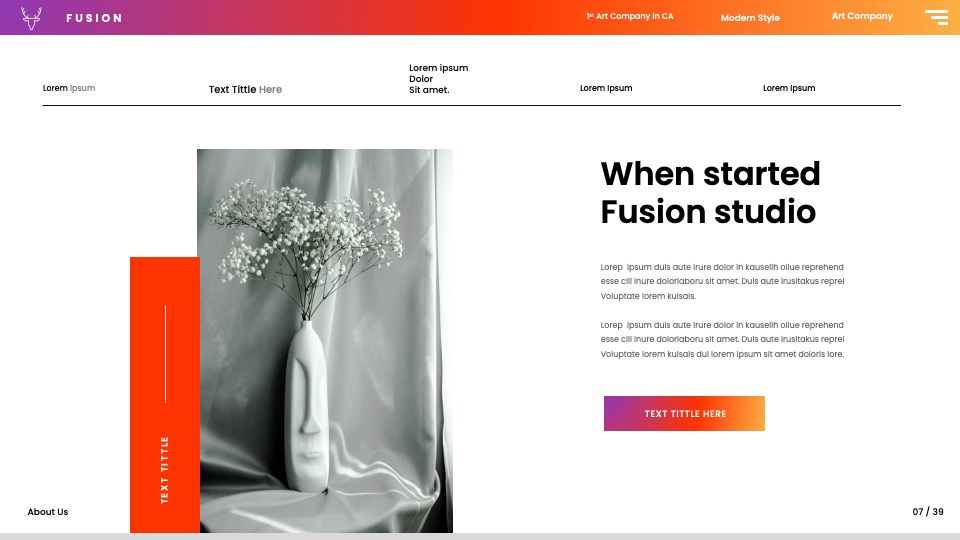Image resolution: width=960 pixels, height=540 pixels.
Task: Click the gradient TEXT TITTLE HERE button
Action: (x=684, y=413)
